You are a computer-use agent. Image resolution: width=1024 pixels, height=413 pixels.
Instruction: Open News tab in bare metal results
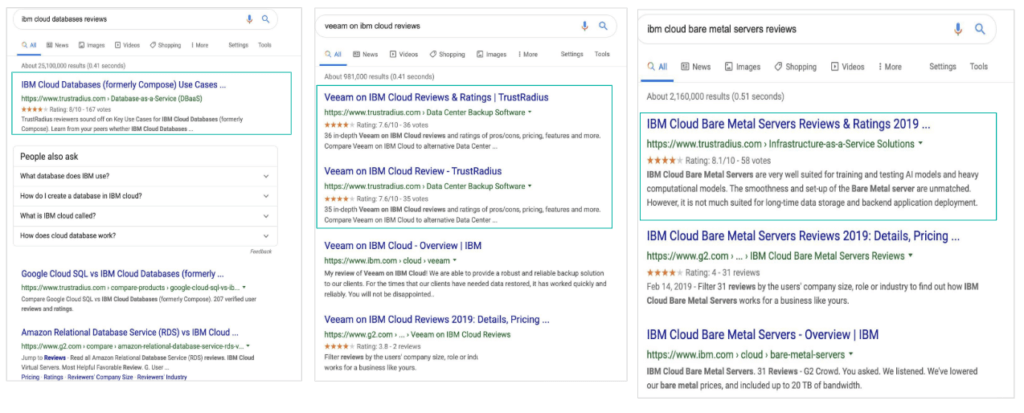coord(696,67)
